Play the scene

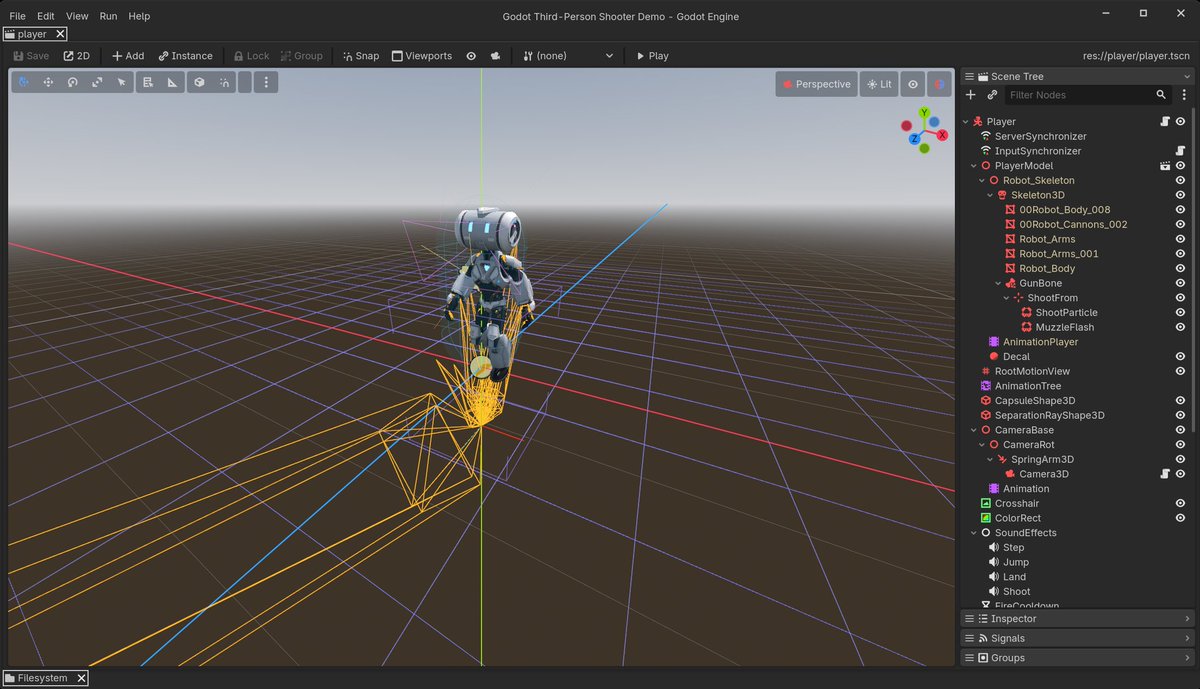(653, 56)
